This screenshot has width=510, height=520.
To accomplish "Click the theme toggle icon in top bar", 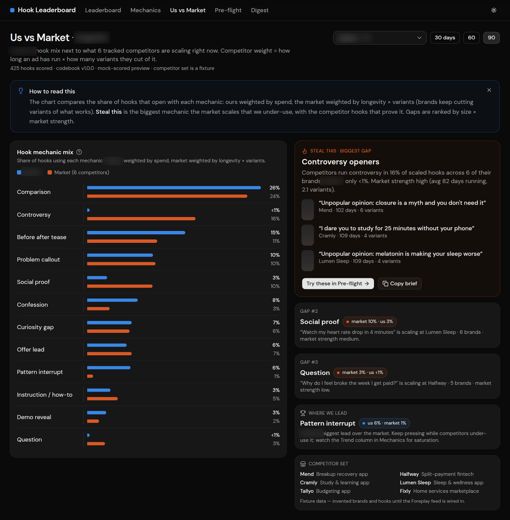I will pos(494,10).
